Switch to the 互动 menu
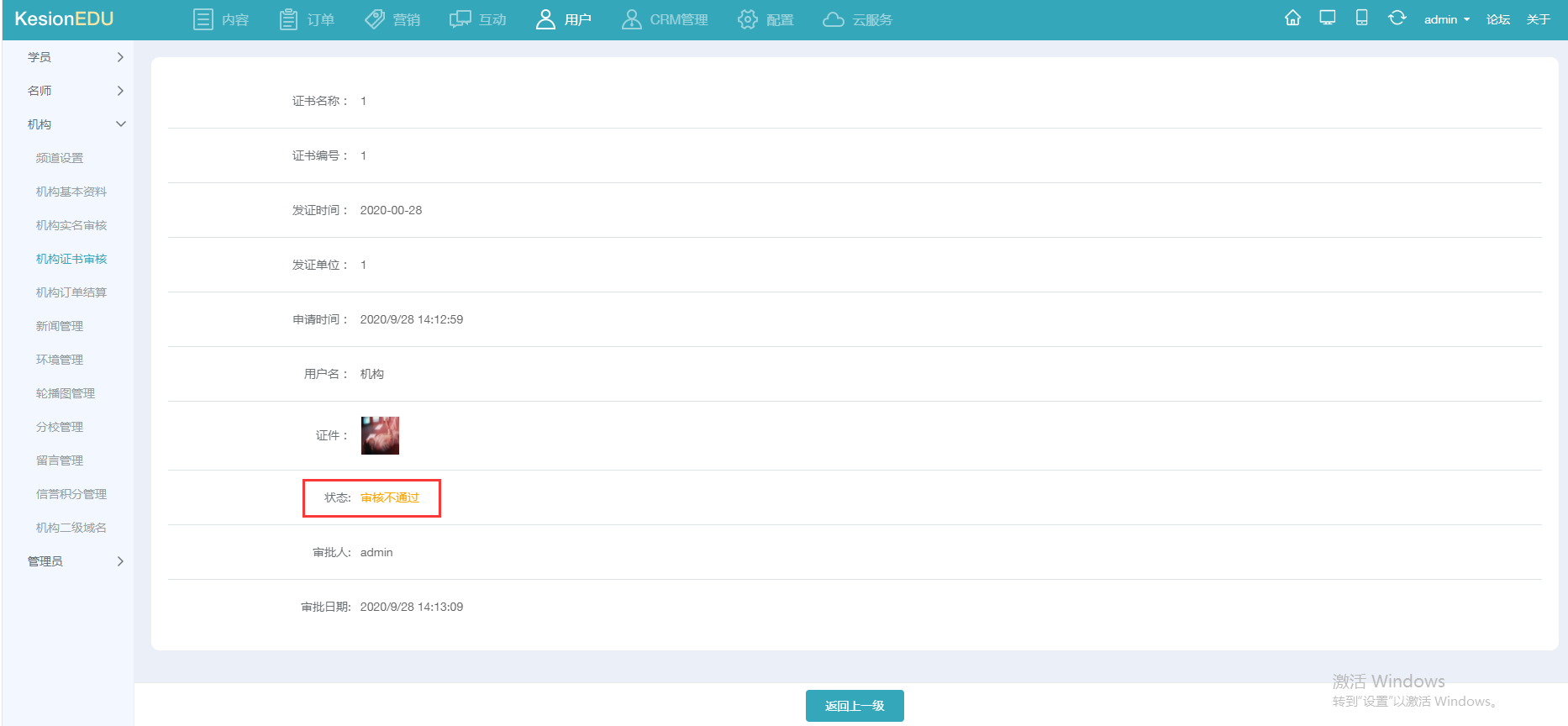 pyautogui.click(x=478, y=19)
